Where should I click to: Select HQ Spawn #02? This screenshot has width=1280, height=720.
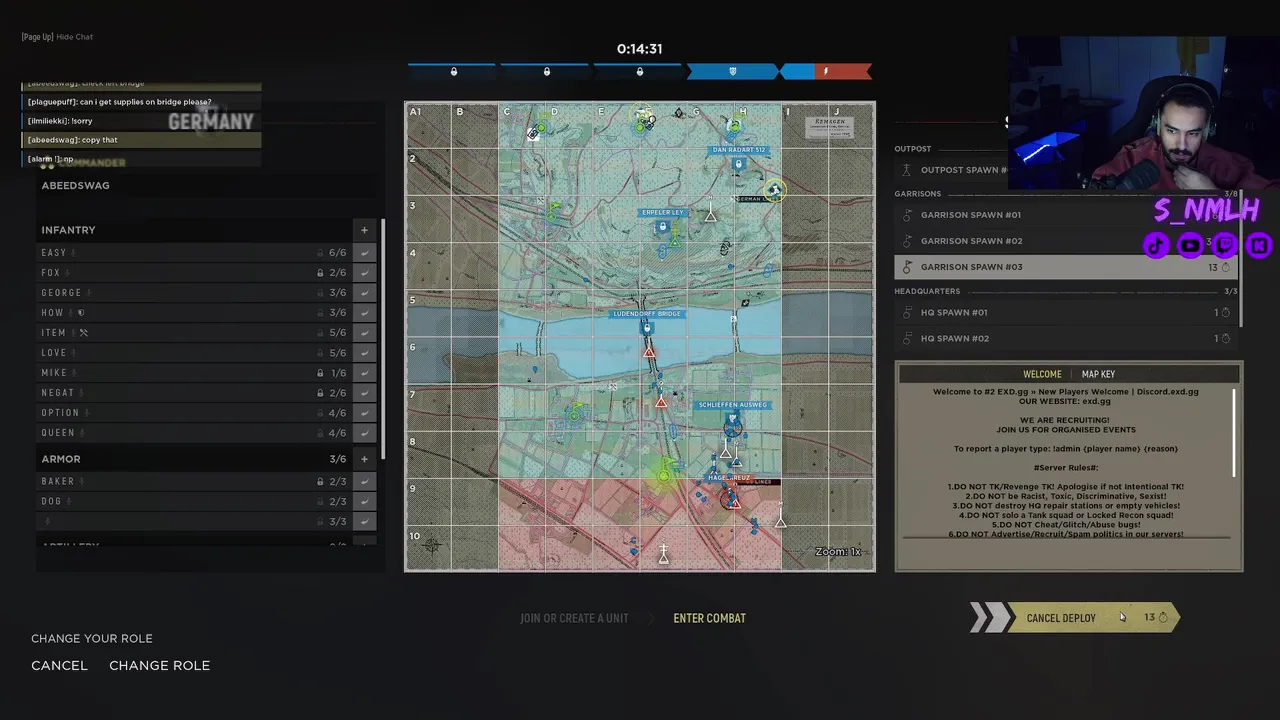pos(1065,338)
